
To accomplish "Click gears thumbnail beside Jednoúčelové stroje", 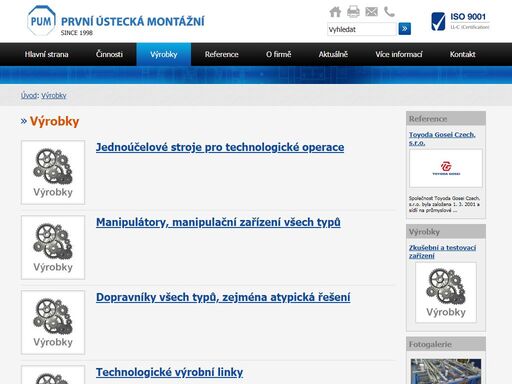I will click(x=53, y=172).
